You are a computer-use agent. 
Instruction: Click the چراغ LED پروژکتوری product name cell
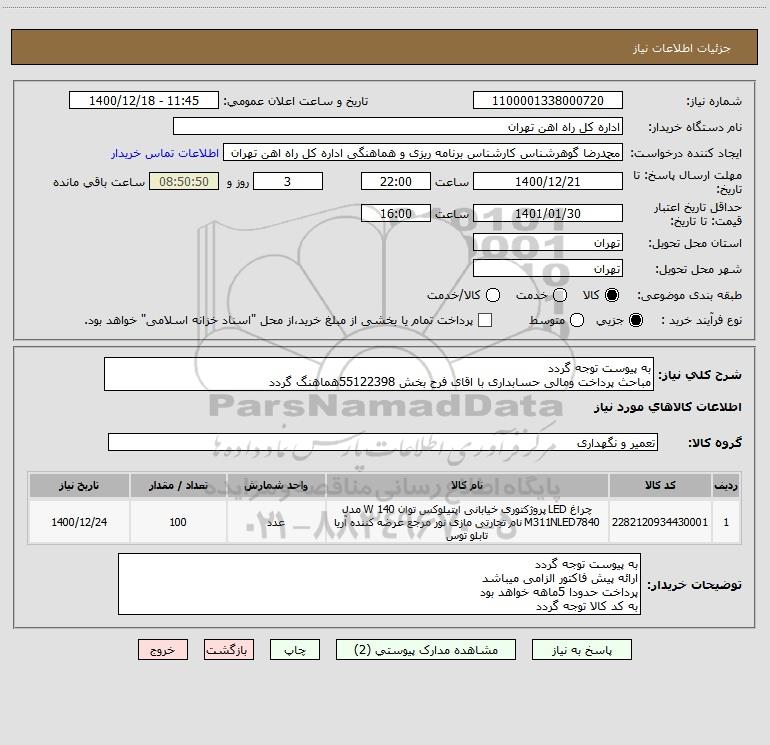pyautogui.click(x=467, y=522)
